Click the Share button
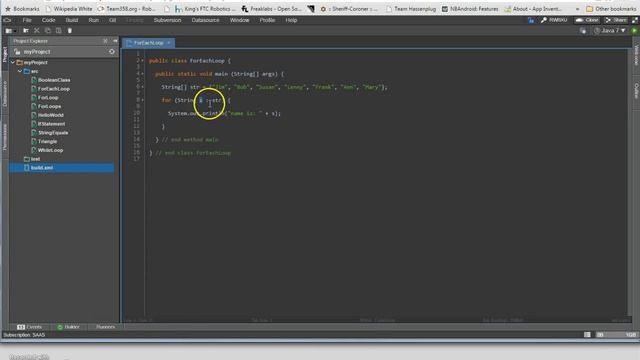 pos(616,20)
